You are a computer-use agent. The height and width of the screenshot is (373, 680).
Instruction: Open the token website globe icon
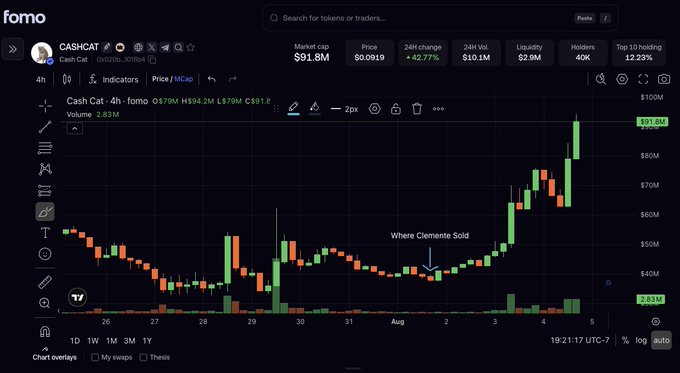click(138, 47)
